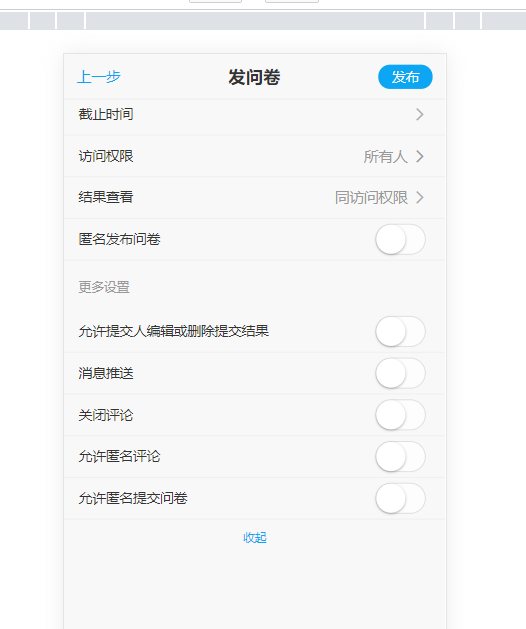This screenshot has width=526, height=629.
Task: Expand 访问权限 chevron arrow
Action: point(420,156)
